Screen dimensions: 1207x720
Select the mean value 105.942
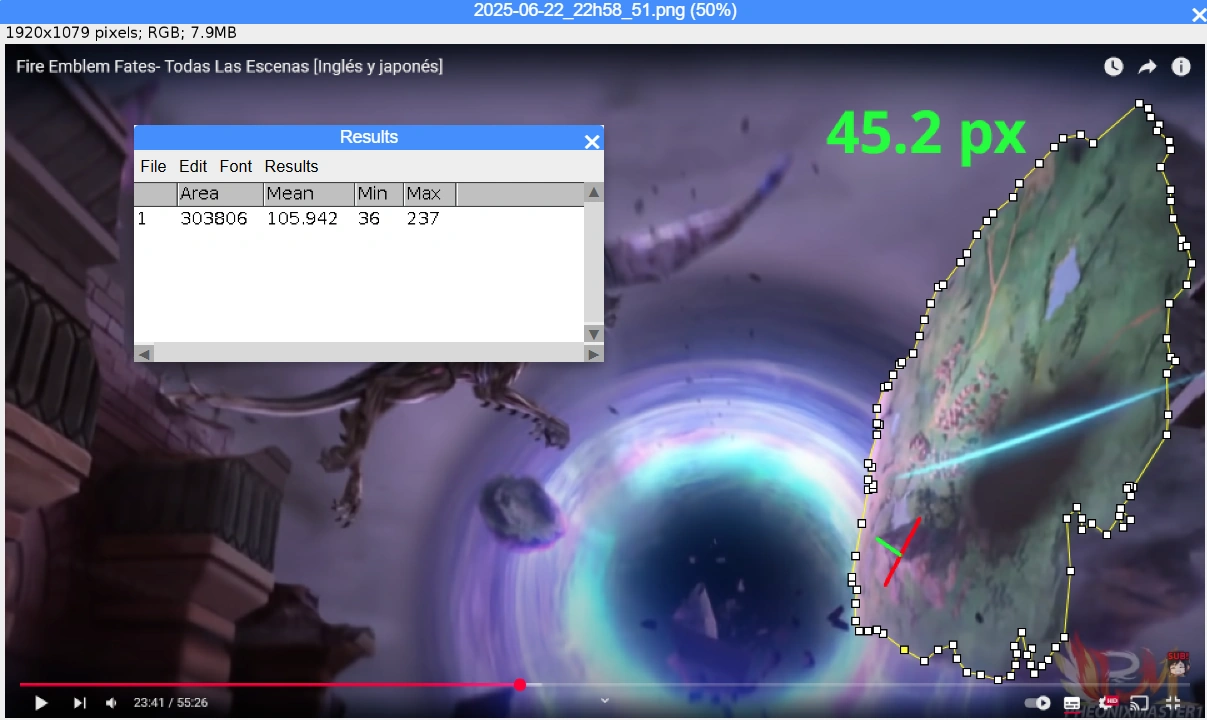(x=302, y=218)
